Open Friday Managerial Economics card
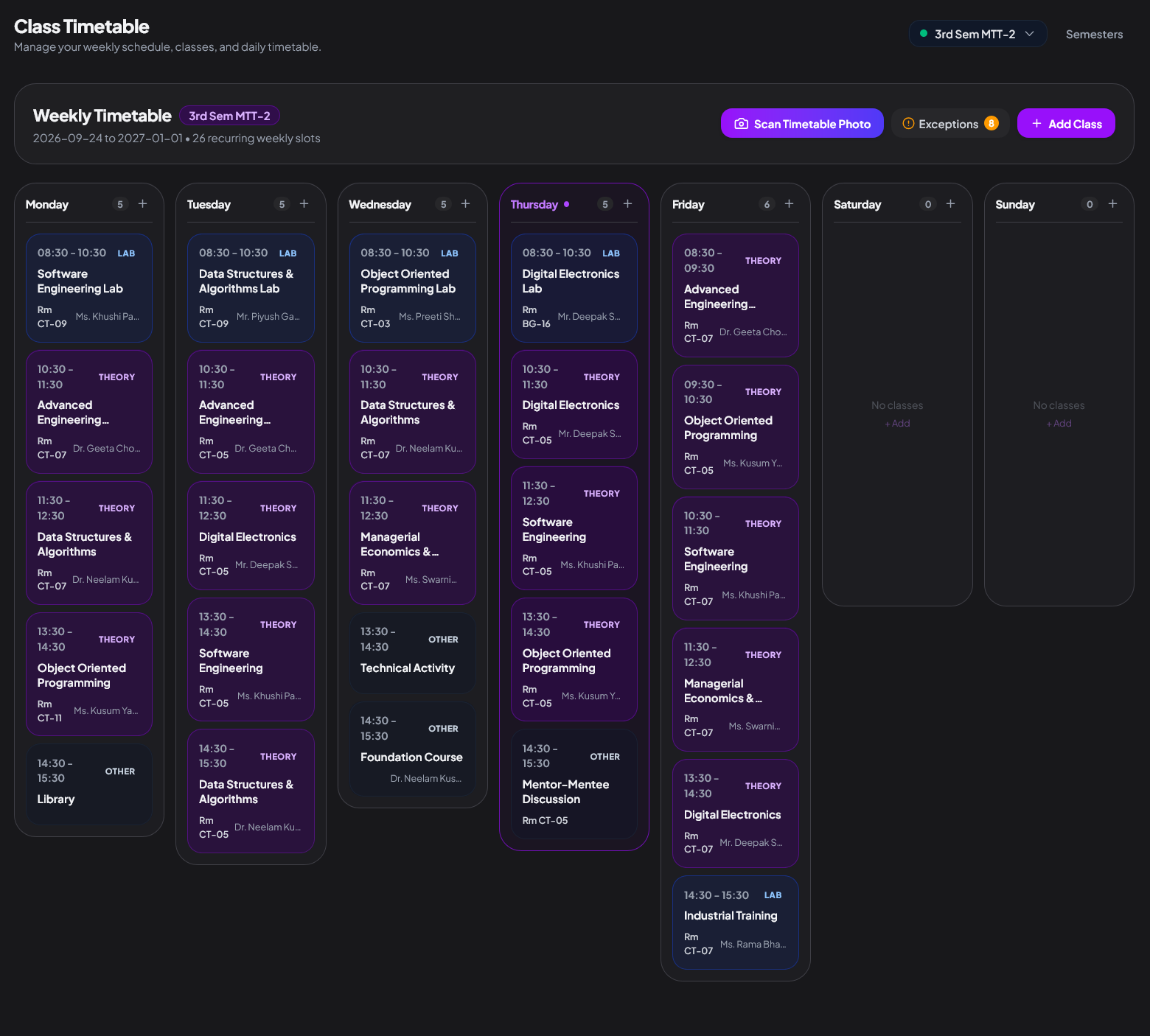1150x1036 pixels. pyautogui.click(x=736, y=690)
